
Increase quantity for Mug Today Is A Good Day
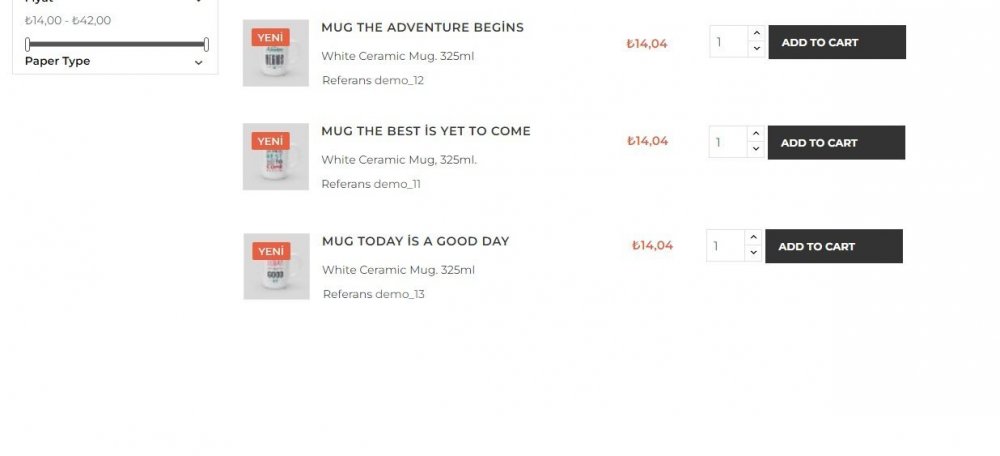[x=753, y=238]
